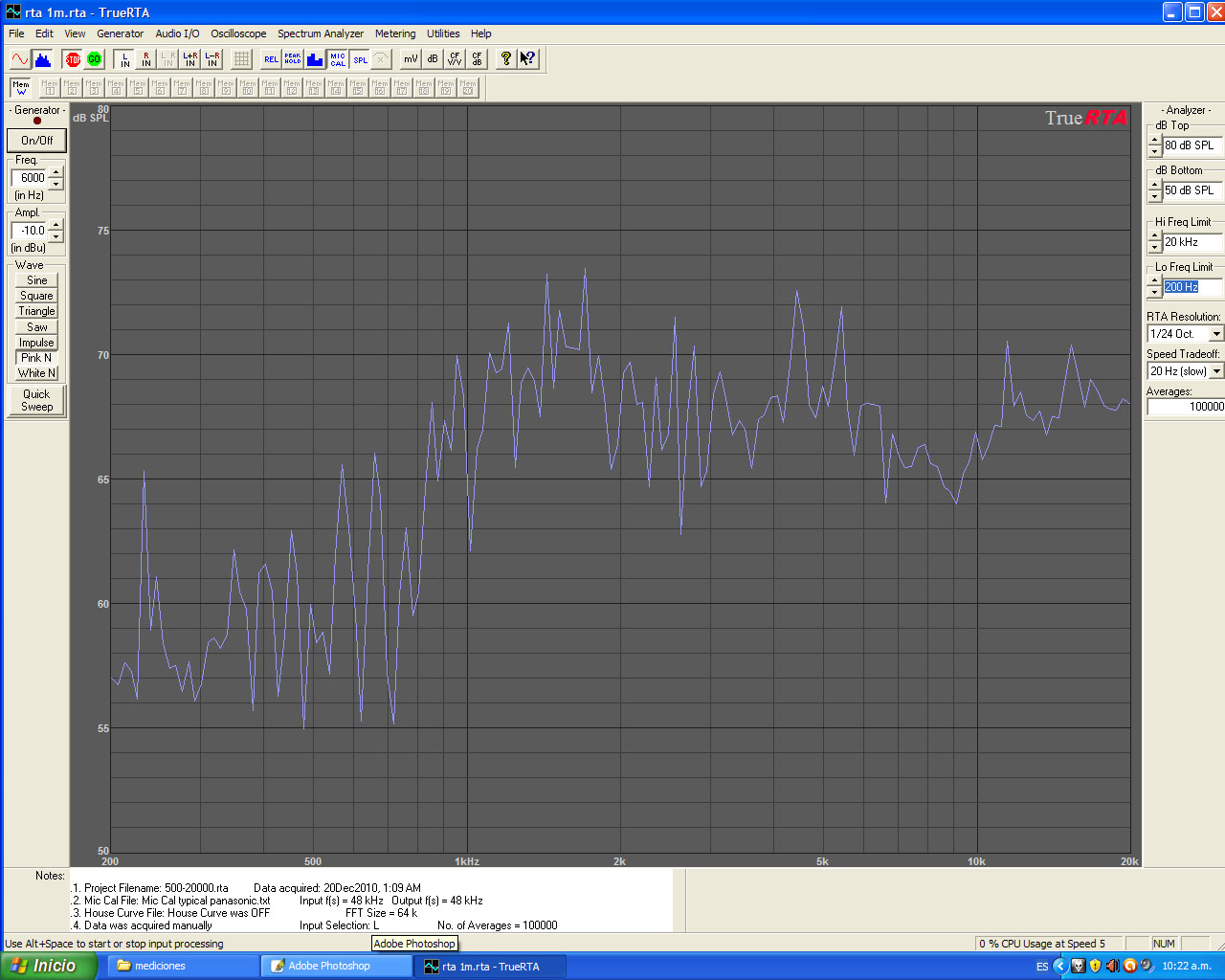Screen dimensions: 1225x980
Task: Click the Lo Freq Limit 200 Hz field
Action: 1193,287
